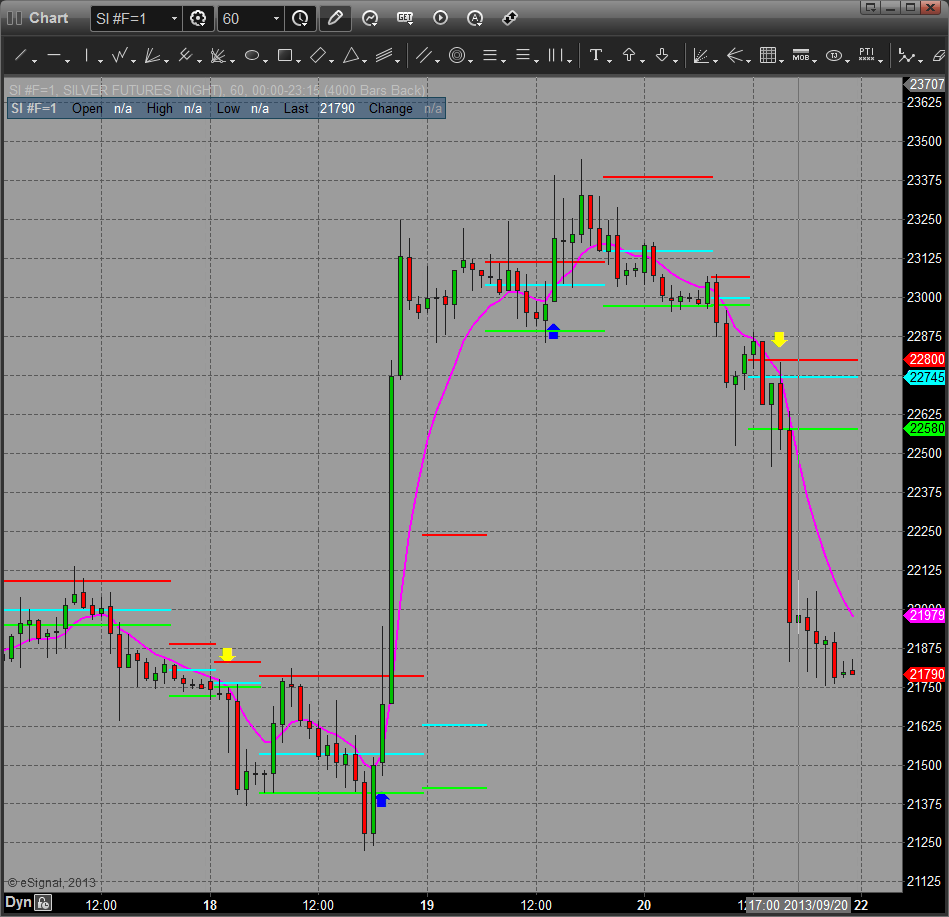
Task: Toggle the Dyn indicator at bottom left
Action: 18,902
